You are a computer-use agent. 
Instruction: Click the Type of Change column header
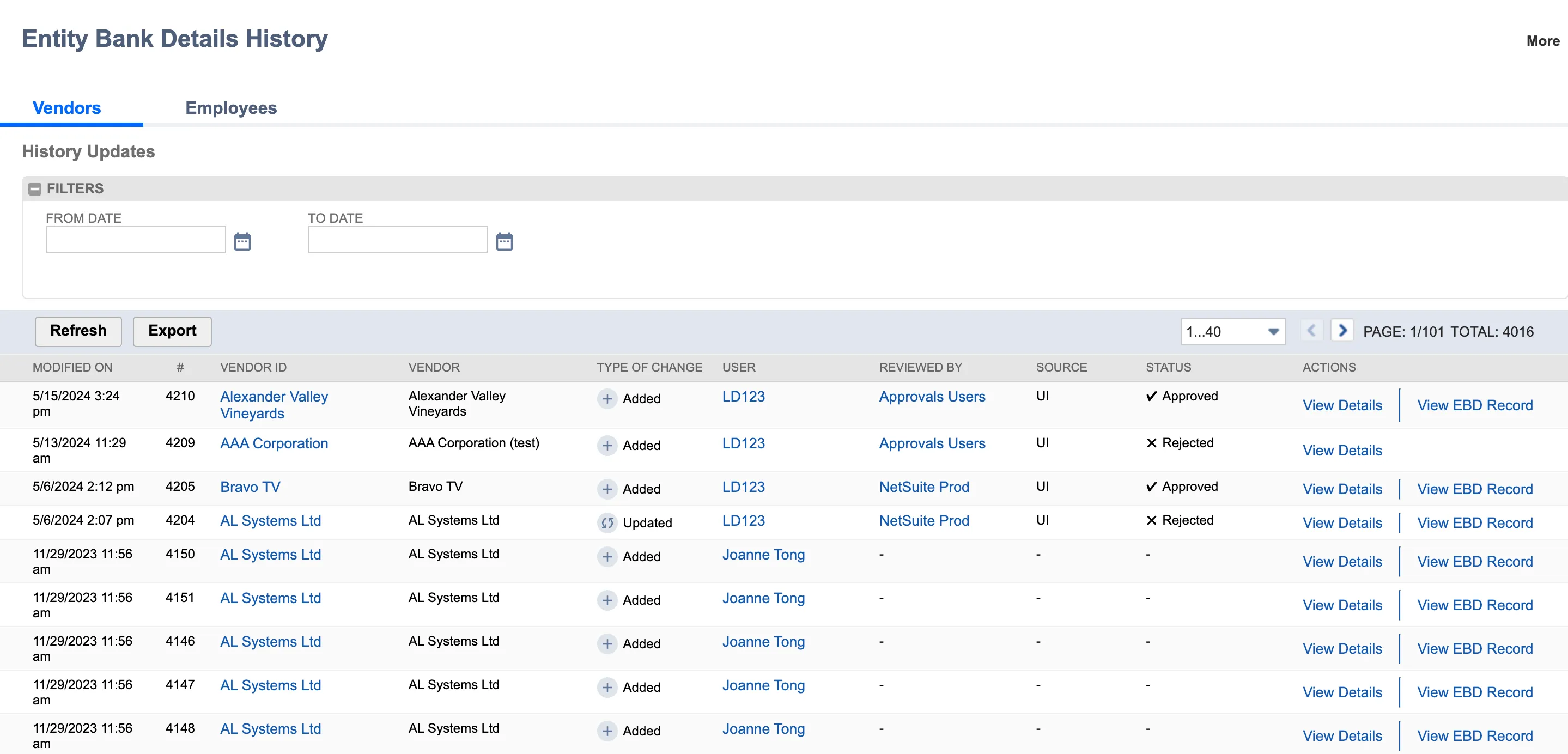(x=649, y=368)
